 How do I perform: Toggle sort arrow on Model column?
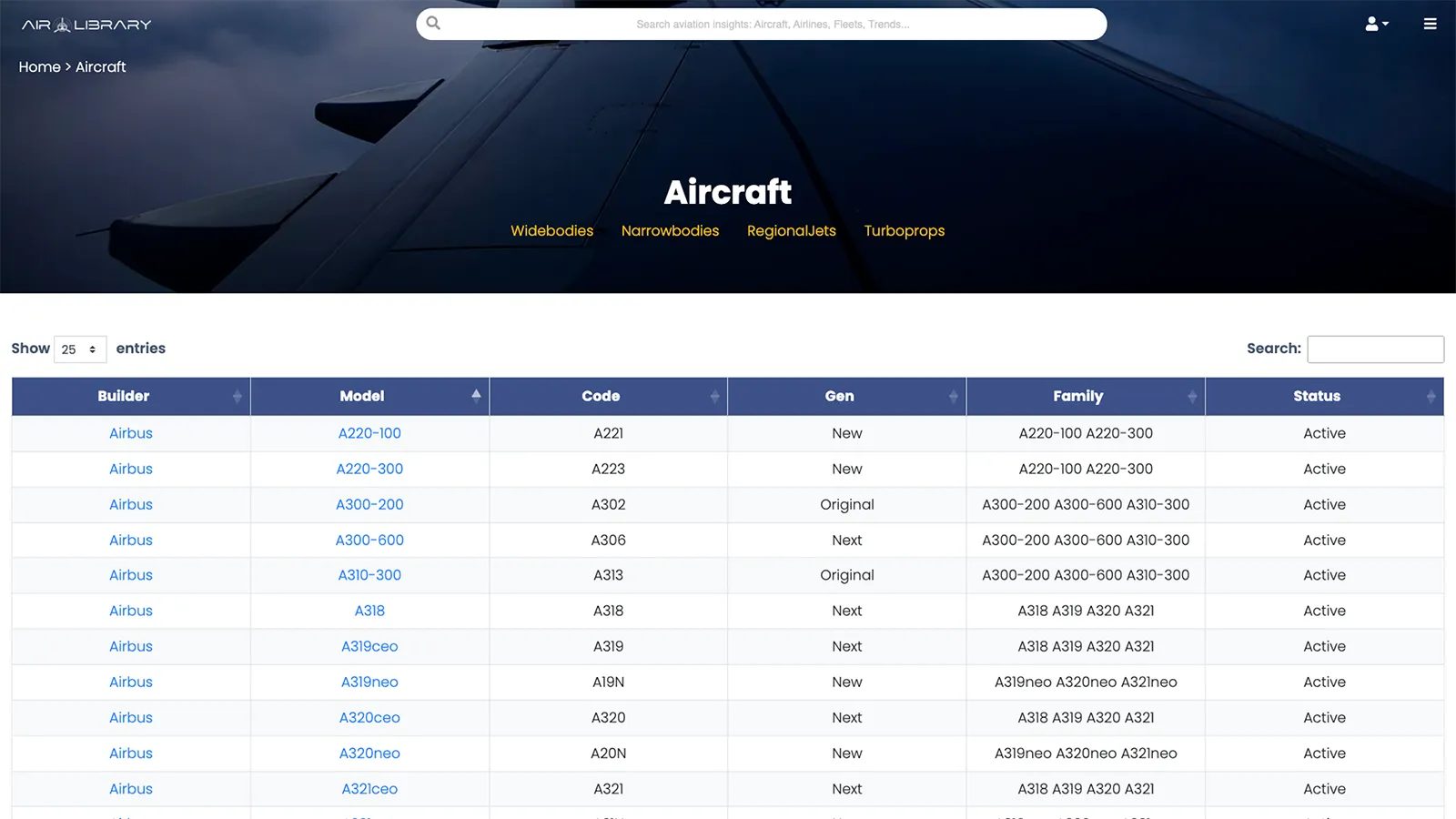[x=475, y=396]
